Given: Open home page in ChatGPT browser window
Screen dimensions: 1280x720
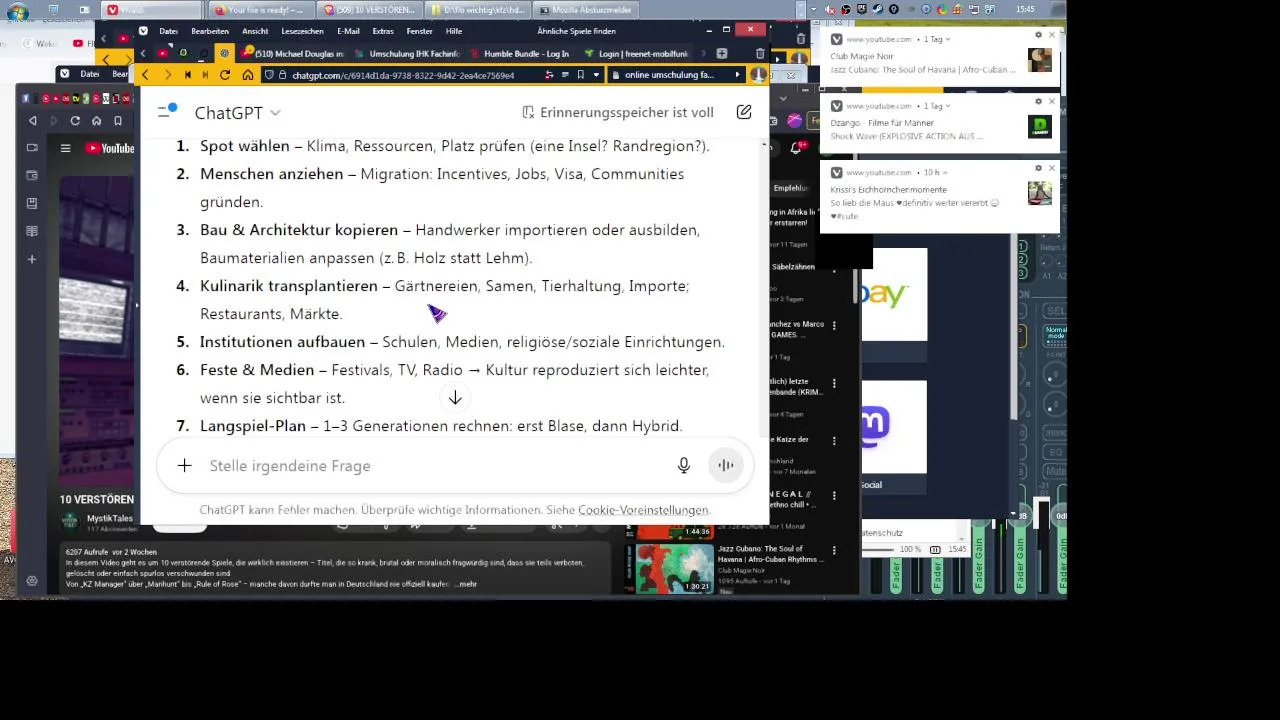Looking at the screenshot, I should (247, 75).
